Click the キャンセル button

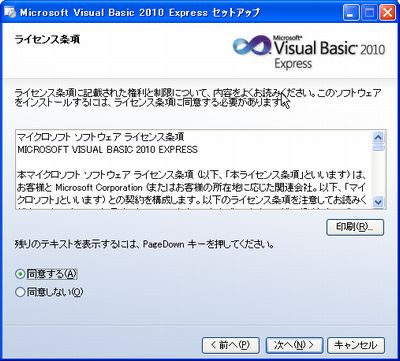click(x=356, y=345)
